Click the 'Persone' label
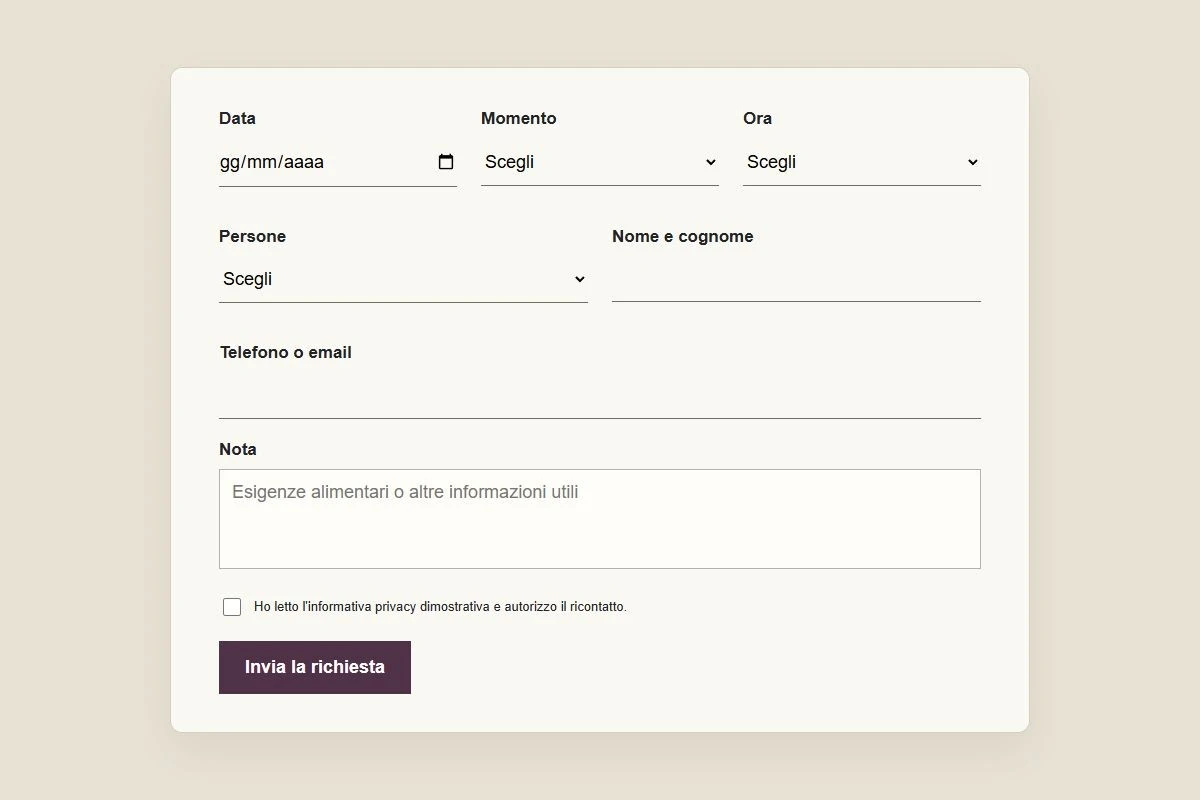The width and height of the screenshot is (1200, 800). point(252,236)
